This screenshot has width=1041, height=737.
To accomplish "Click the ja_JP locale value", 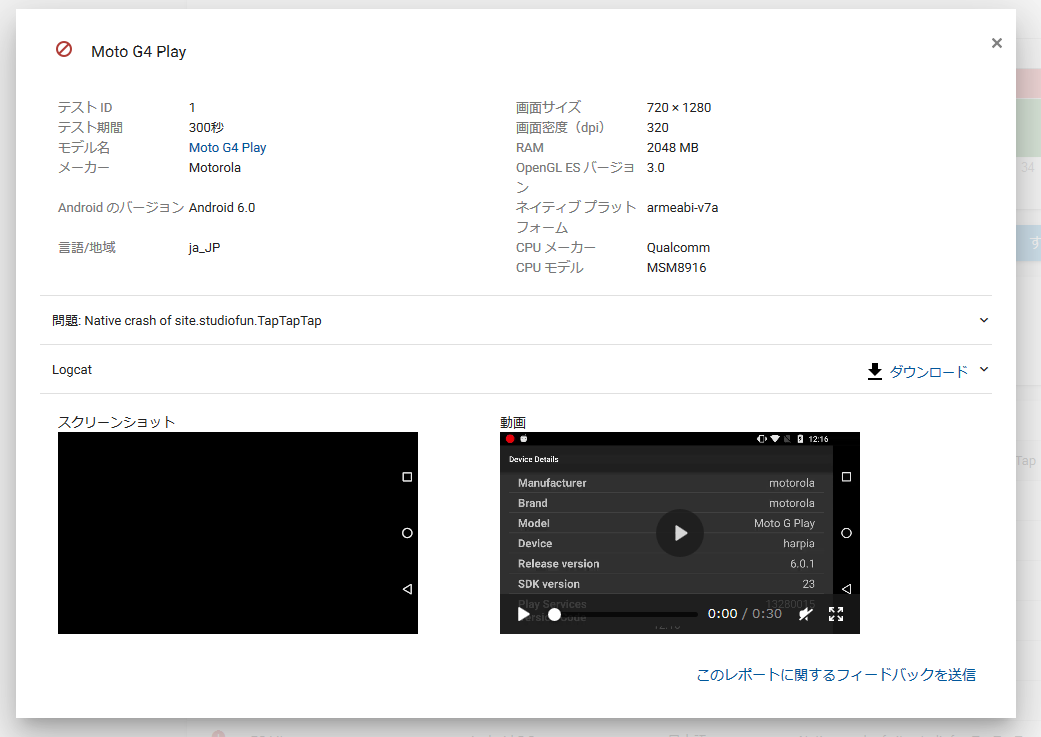I will click(x=204, y=248).
